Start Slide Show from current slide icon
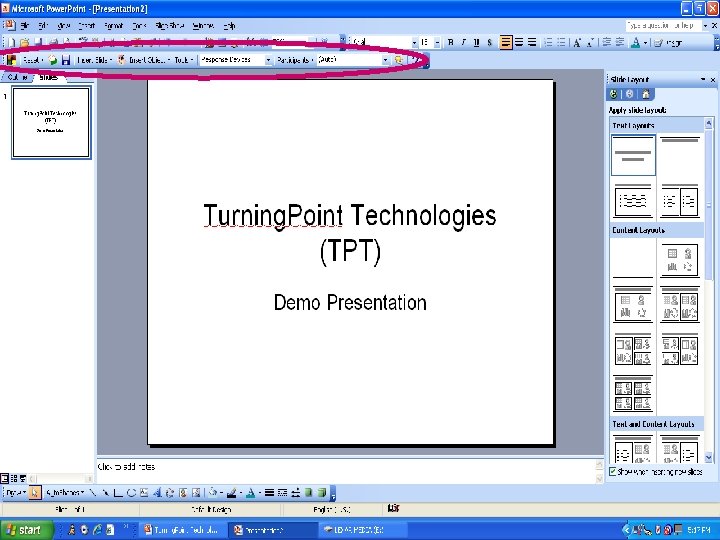The height and width of the screenshot is (540, 720). [x=22, y=478]
